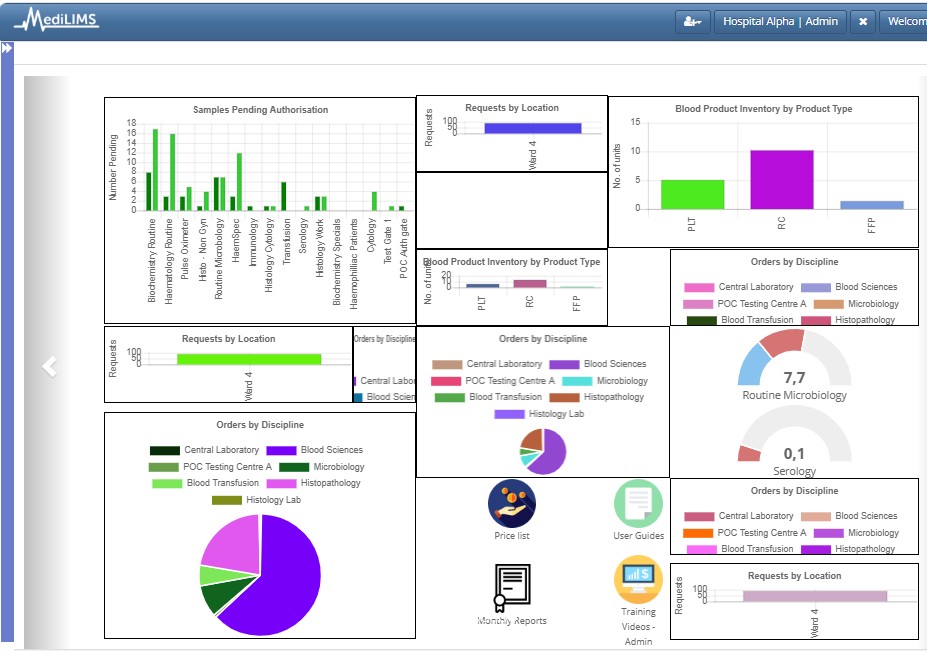The width and height of the screenshot is (927, 656).
Task: Click the lavender Blood Sciences legend entry
Action: (849, 287)
